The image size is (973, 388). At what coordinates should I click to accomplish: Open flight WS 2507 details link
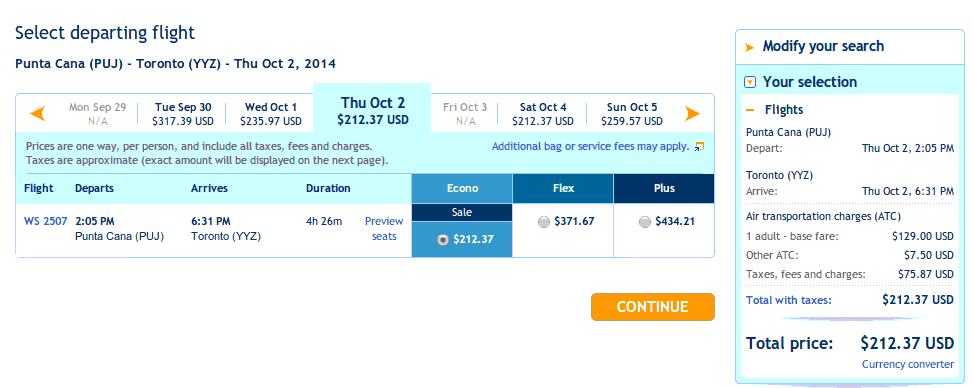[x=45, y=221]
